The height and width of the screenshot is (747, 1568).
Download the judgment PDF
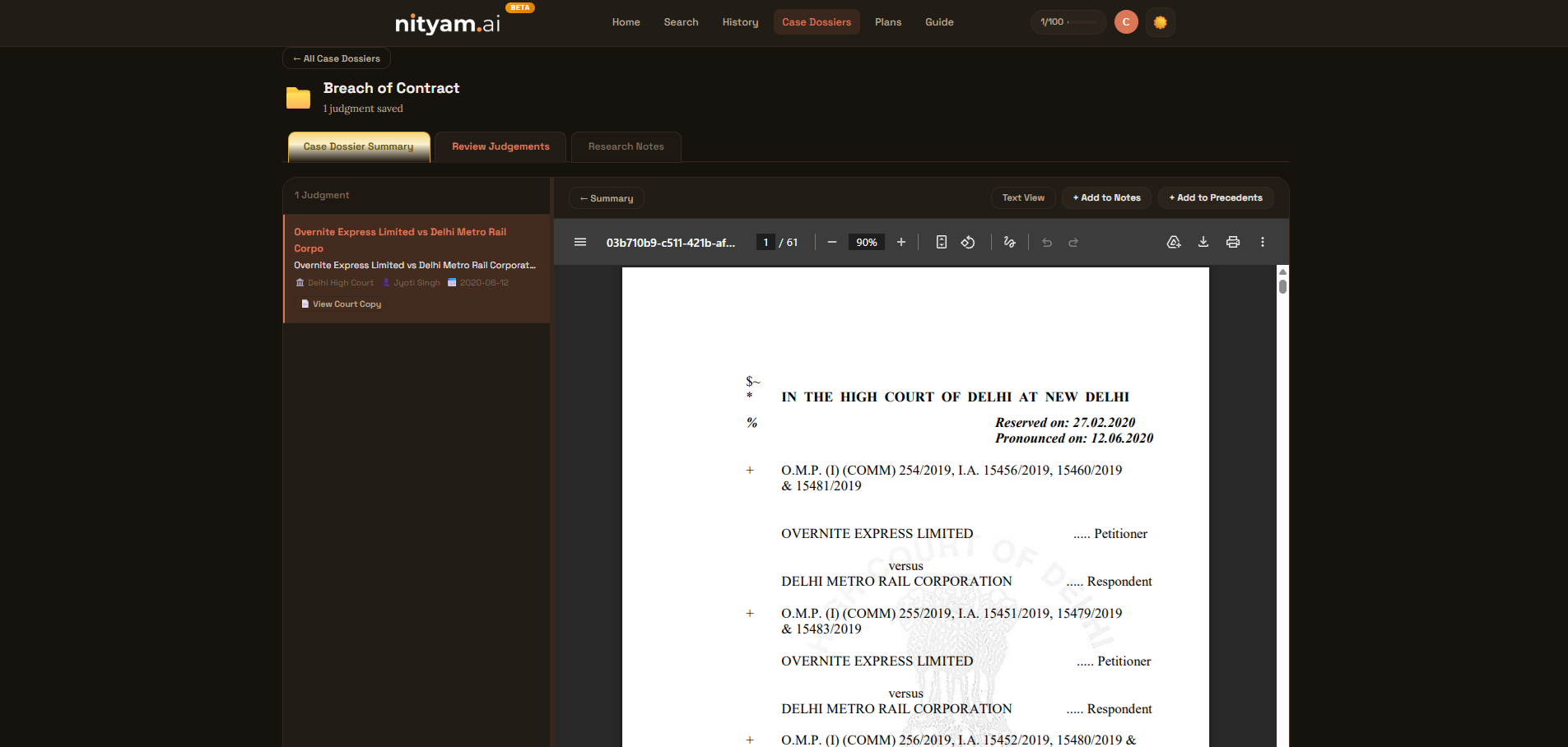click(x=1203, y=242)
